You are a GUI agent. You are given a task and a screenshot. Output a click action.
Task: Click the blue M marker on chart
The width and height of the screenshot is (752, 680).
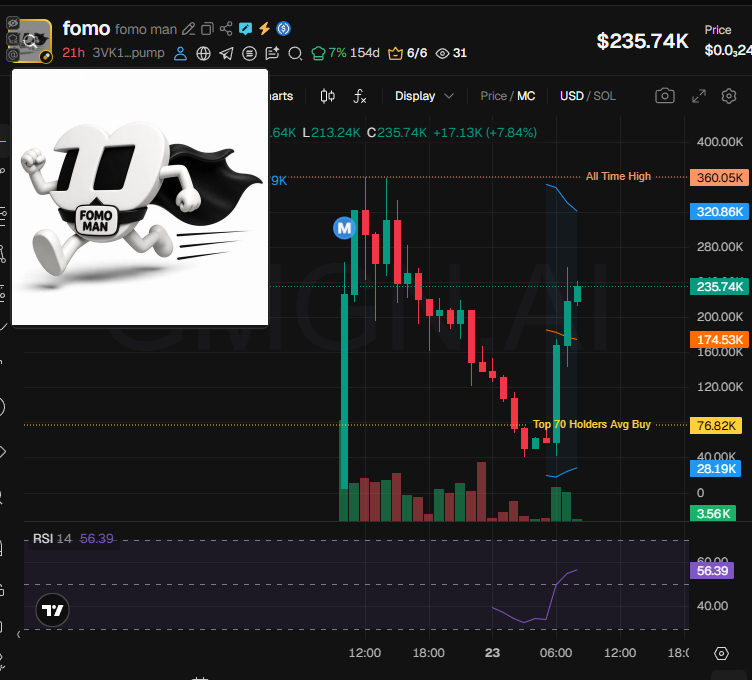(x=344, y=228)
